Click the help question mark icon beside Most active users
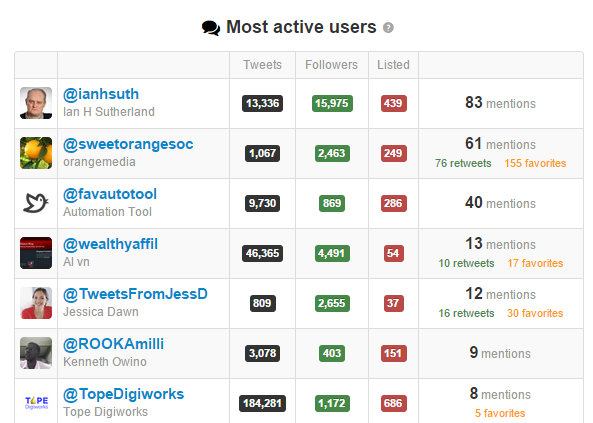Screen dimensions: 593x423 (x=388, y=28)
